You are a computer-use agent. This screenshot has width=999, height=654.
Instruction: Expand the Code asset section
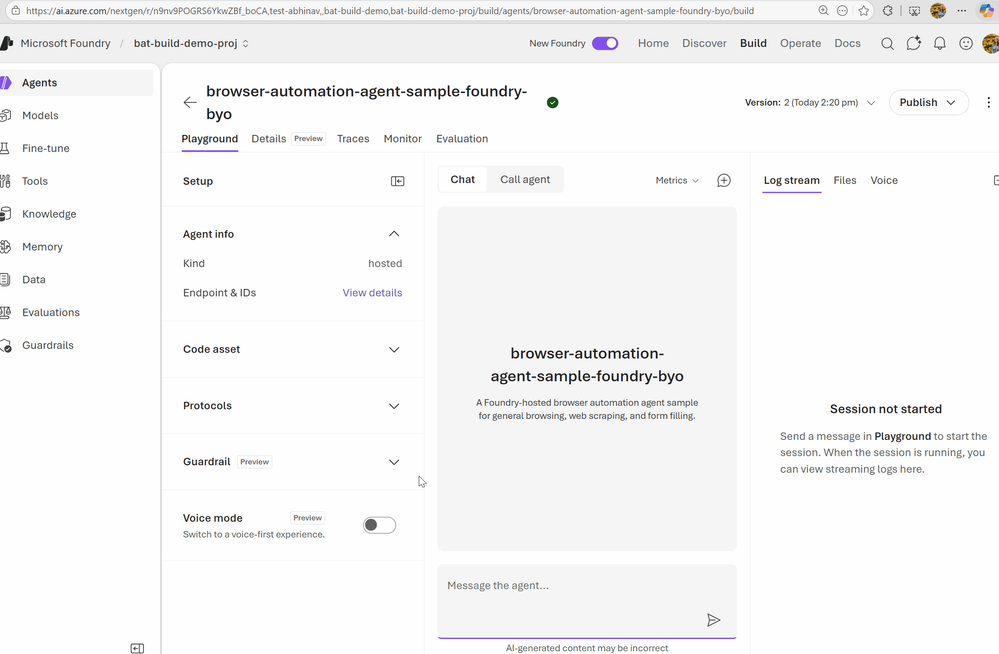point(394,350)
